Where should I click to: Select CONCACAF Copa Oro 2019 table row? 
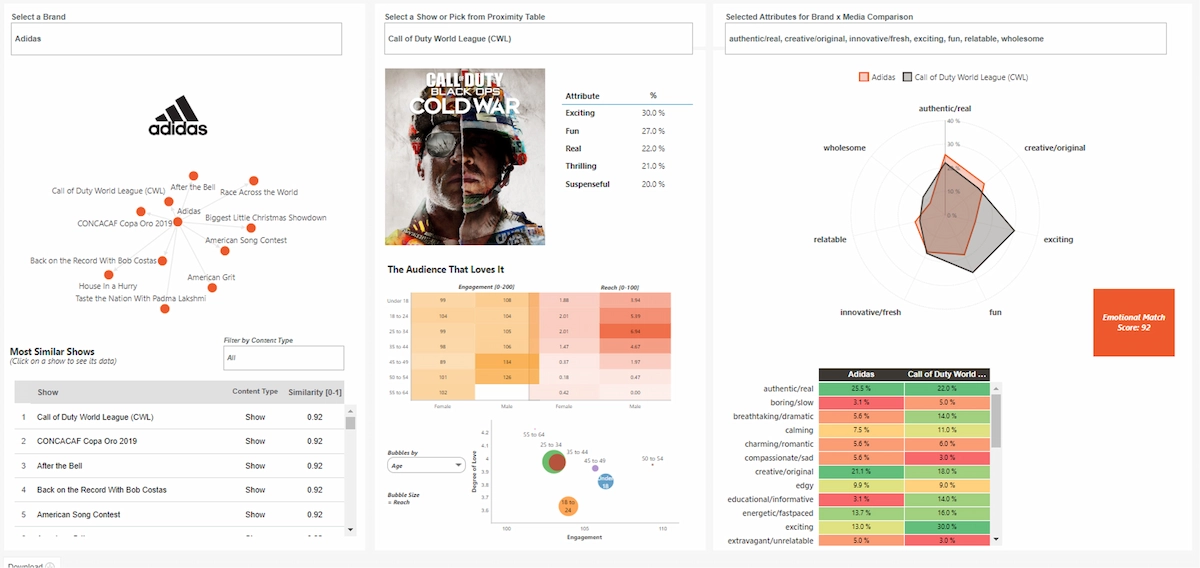tap(180, 441)
